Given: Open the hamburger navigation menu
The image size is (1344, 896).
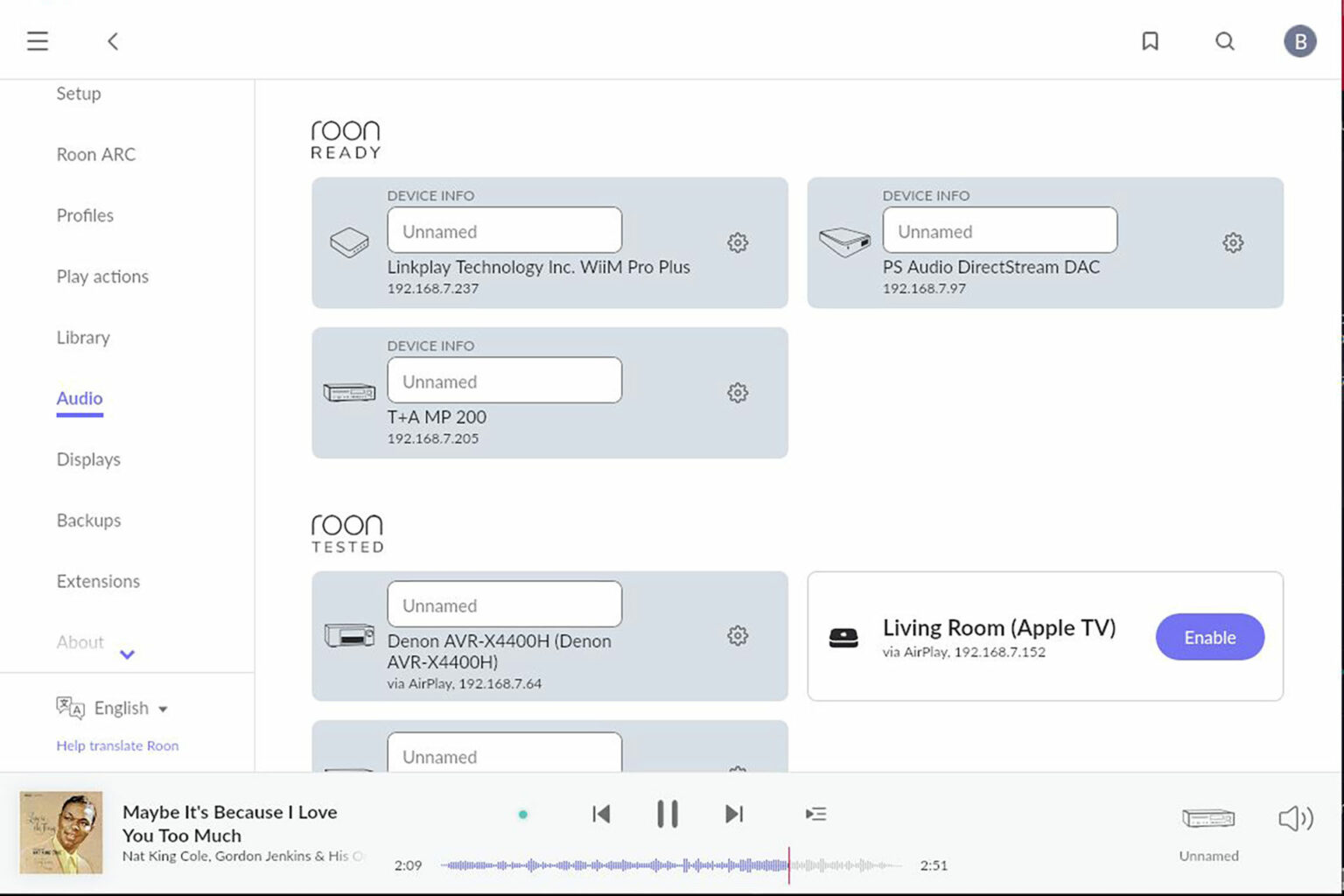Looking at the screenshot, I should click(x=38, y=40).
